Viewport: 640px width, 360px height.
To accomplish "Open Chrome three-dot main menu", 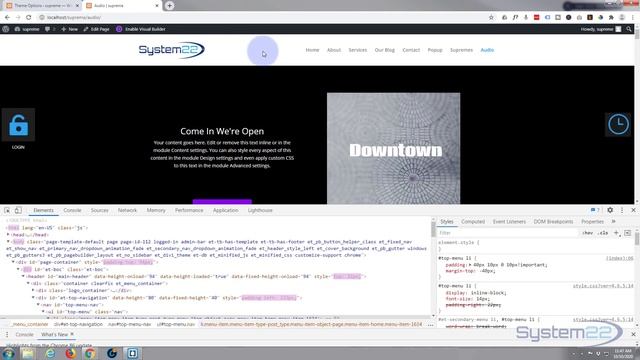I will pos(633,17).
